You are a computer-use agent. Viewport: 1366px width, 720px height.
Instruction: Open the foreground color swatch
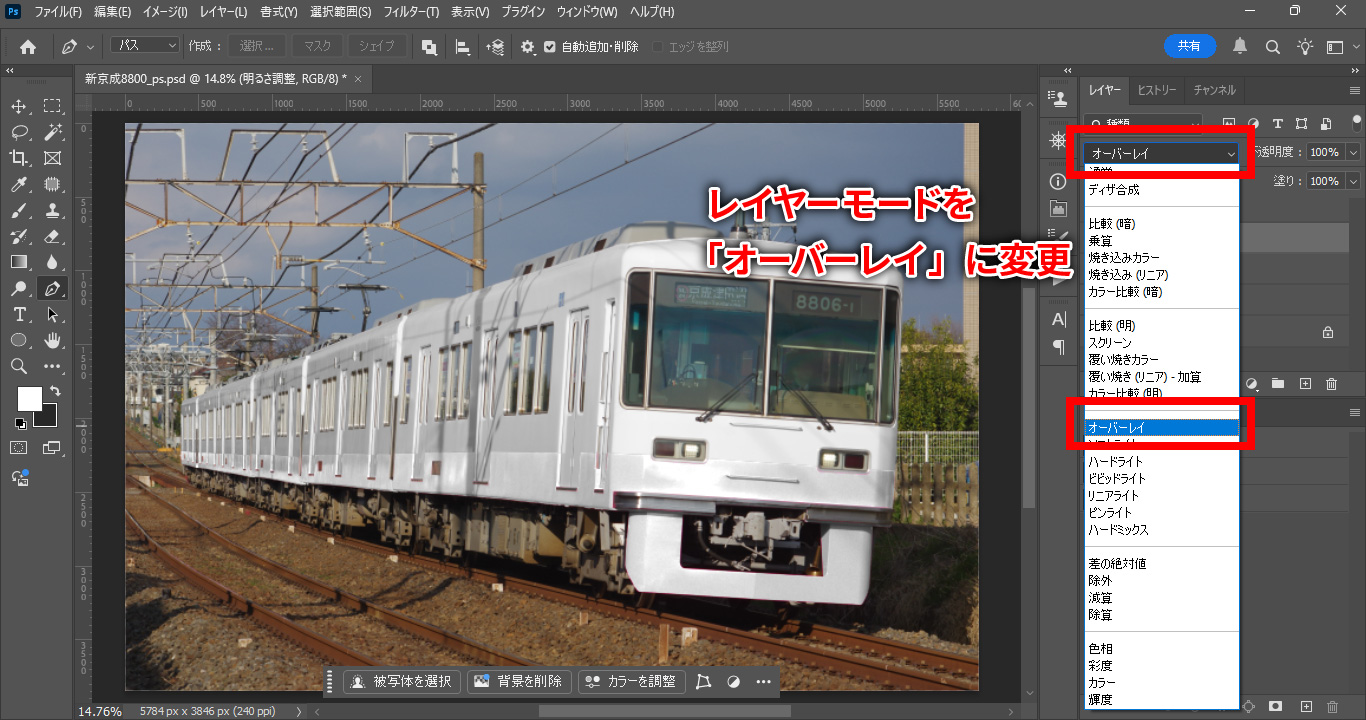coord(29,398)
